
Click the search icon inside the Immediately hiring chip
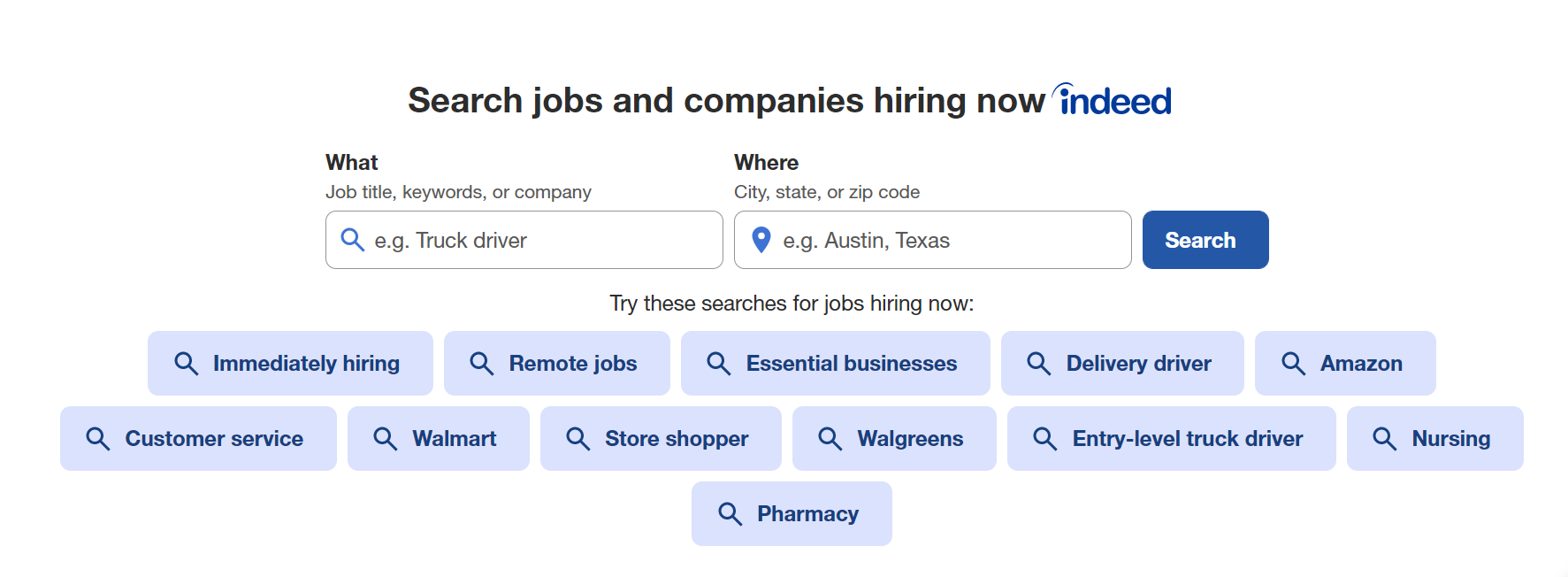(x=187, y=363)
